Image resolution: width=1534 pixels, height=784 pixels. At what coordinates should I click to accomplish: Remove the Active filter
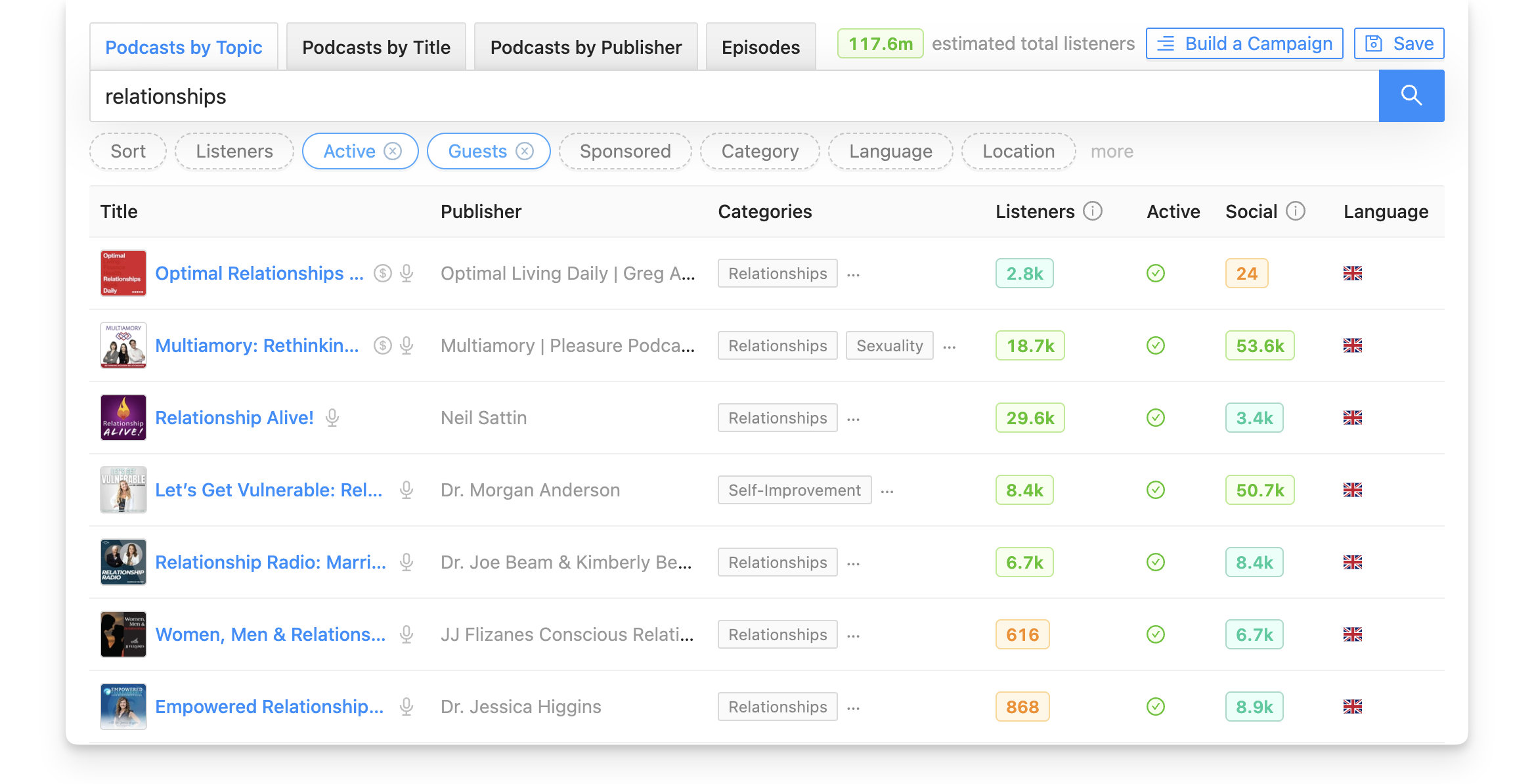pos(393,151)
